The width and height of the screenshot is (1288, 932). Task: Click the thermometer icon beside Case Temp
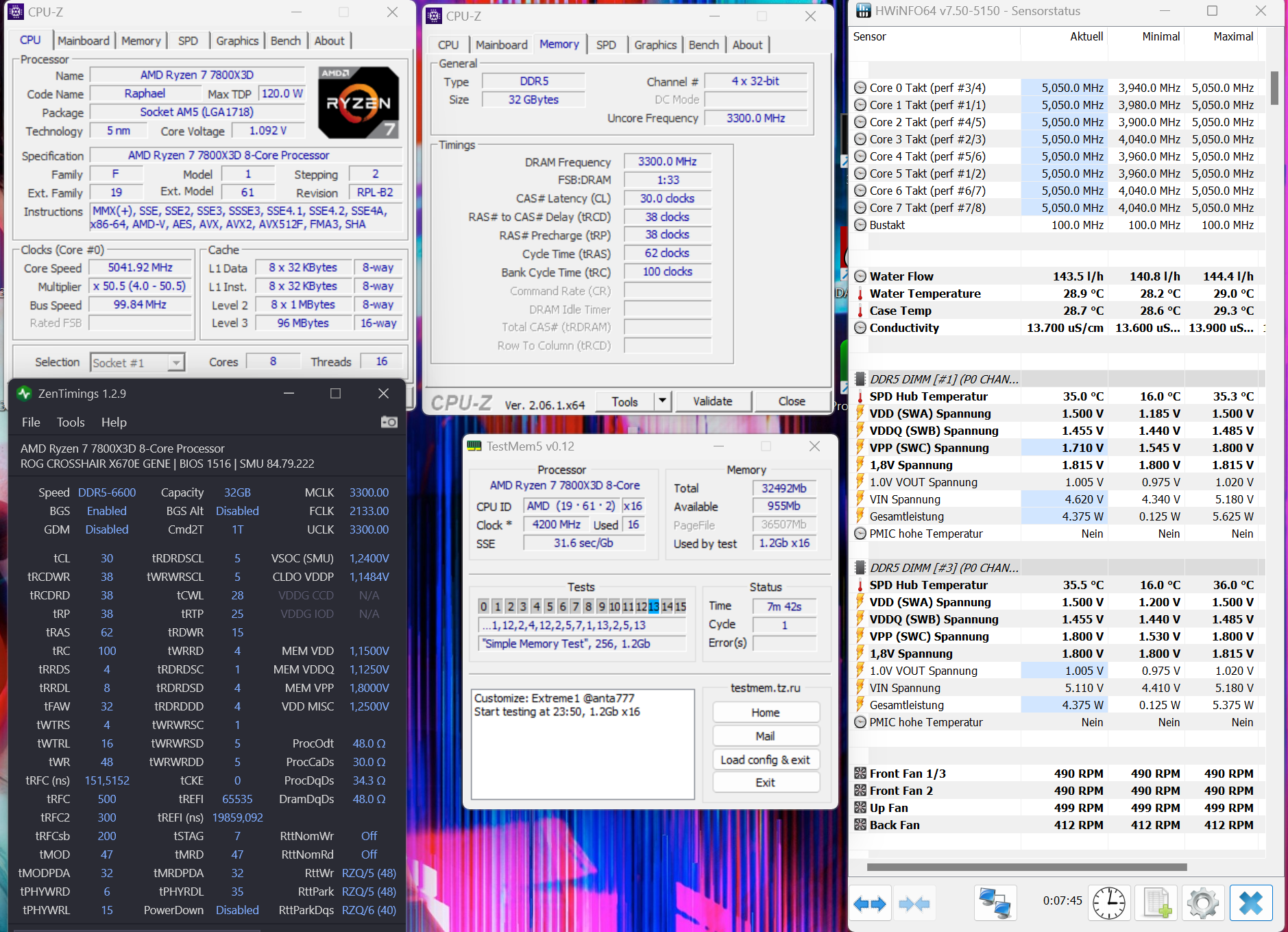tap(860, 311)
